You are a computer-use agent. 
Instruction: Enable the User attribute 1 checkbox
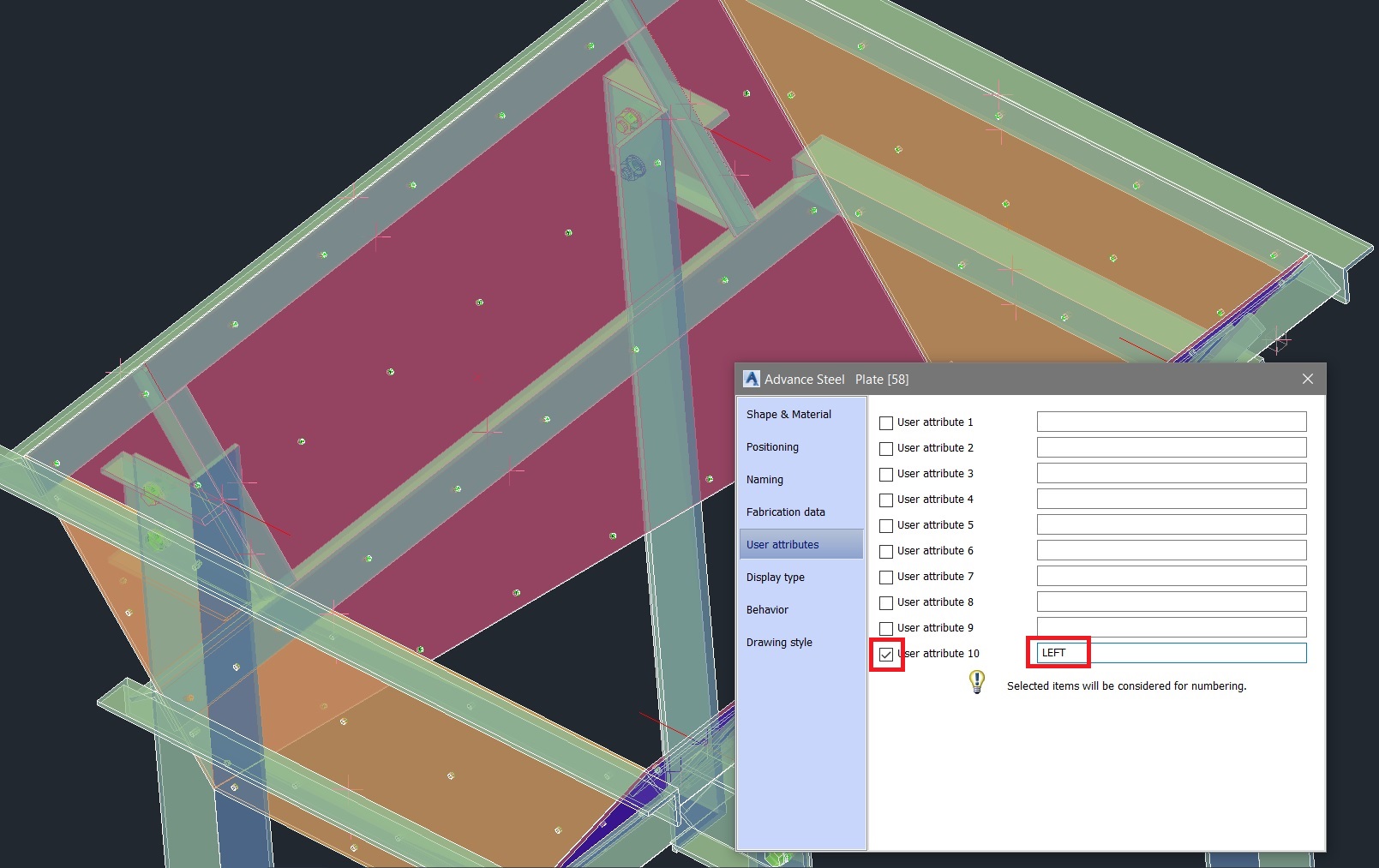click(x=885, y=422)
